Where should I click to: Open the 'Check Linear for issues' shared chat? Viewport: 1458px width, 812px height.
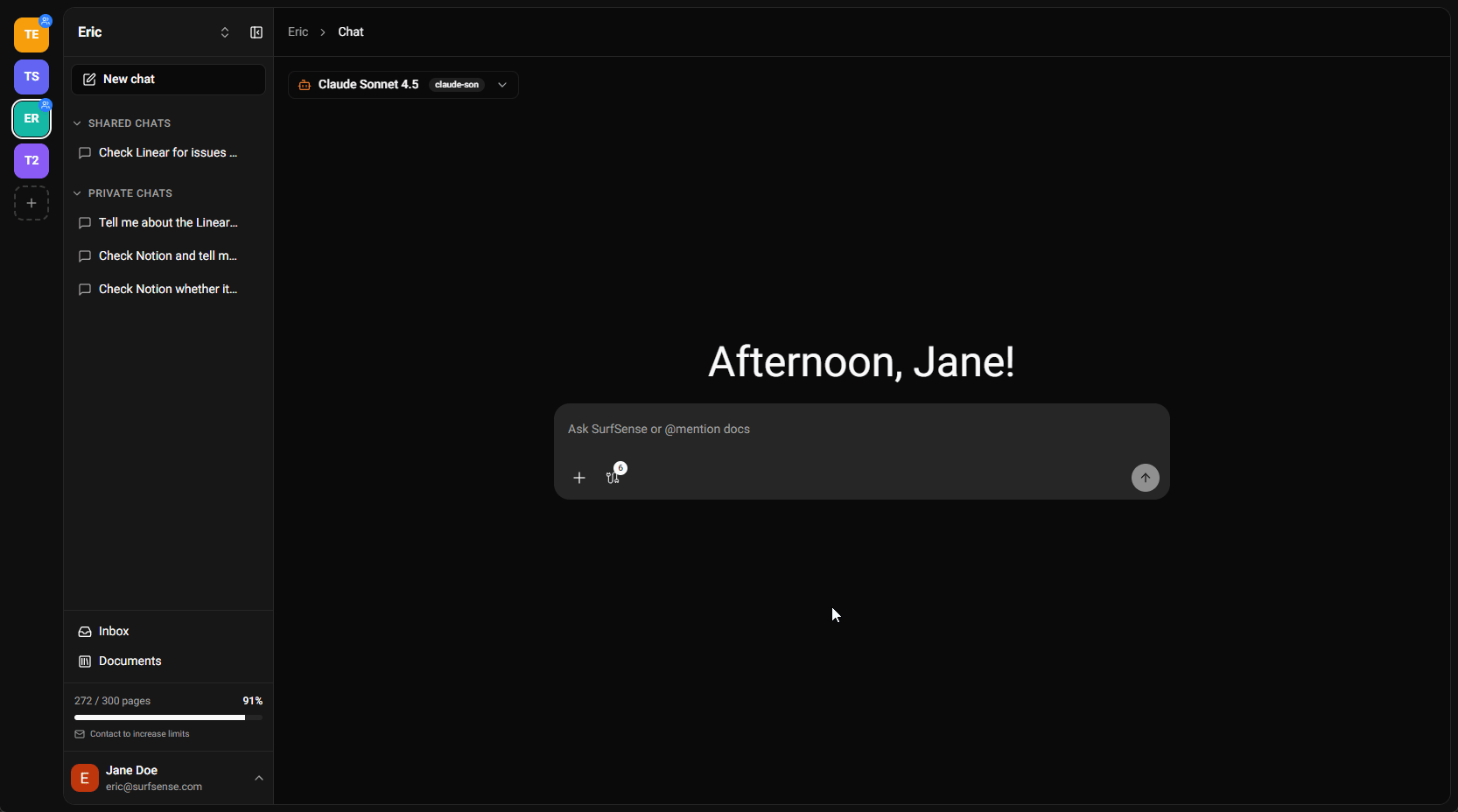tap(167, 153)
